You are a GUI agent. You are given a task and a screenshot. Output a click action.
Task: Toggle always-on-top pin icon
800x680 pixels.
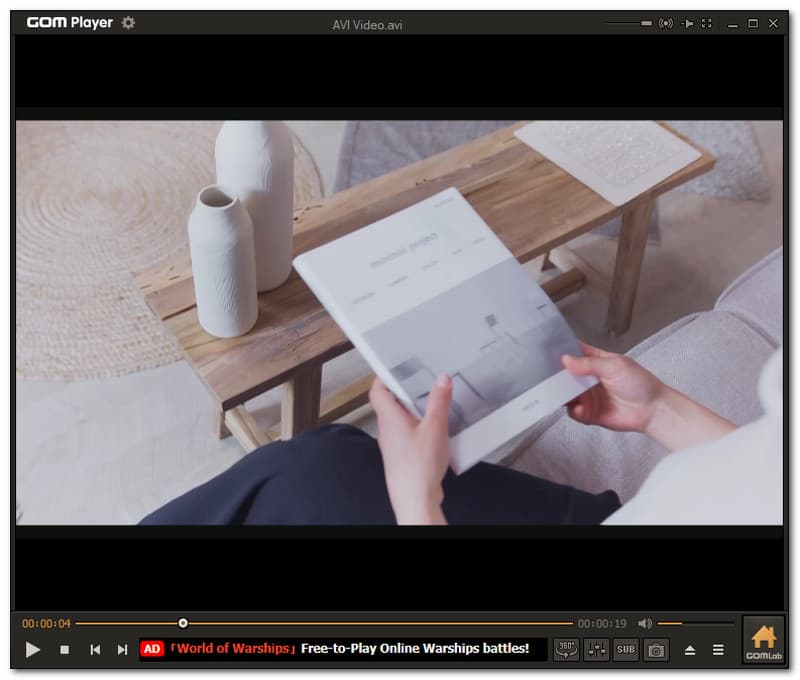click(687, 23)
